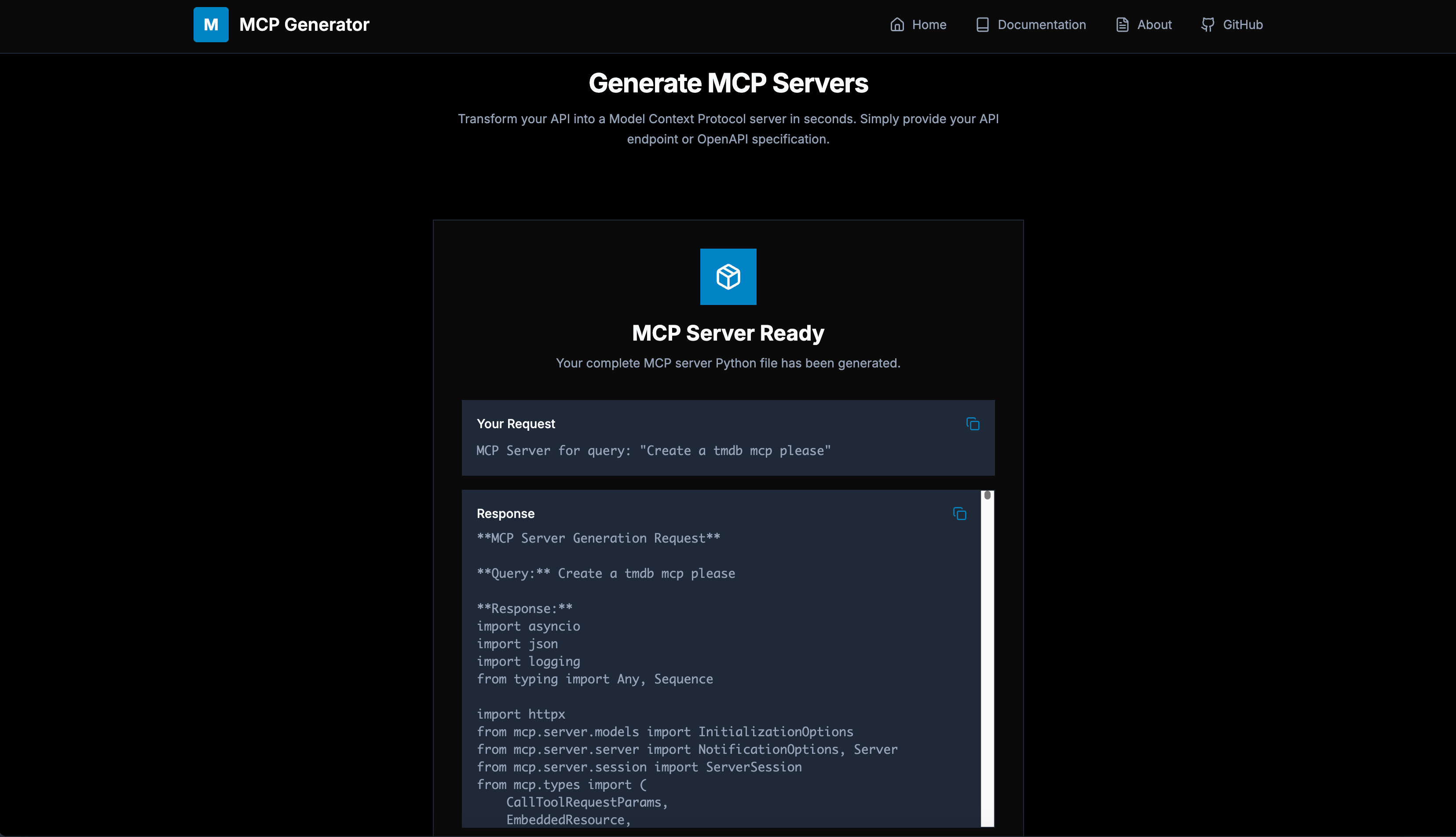Click the Response scrollbar track

pos(987,661)
